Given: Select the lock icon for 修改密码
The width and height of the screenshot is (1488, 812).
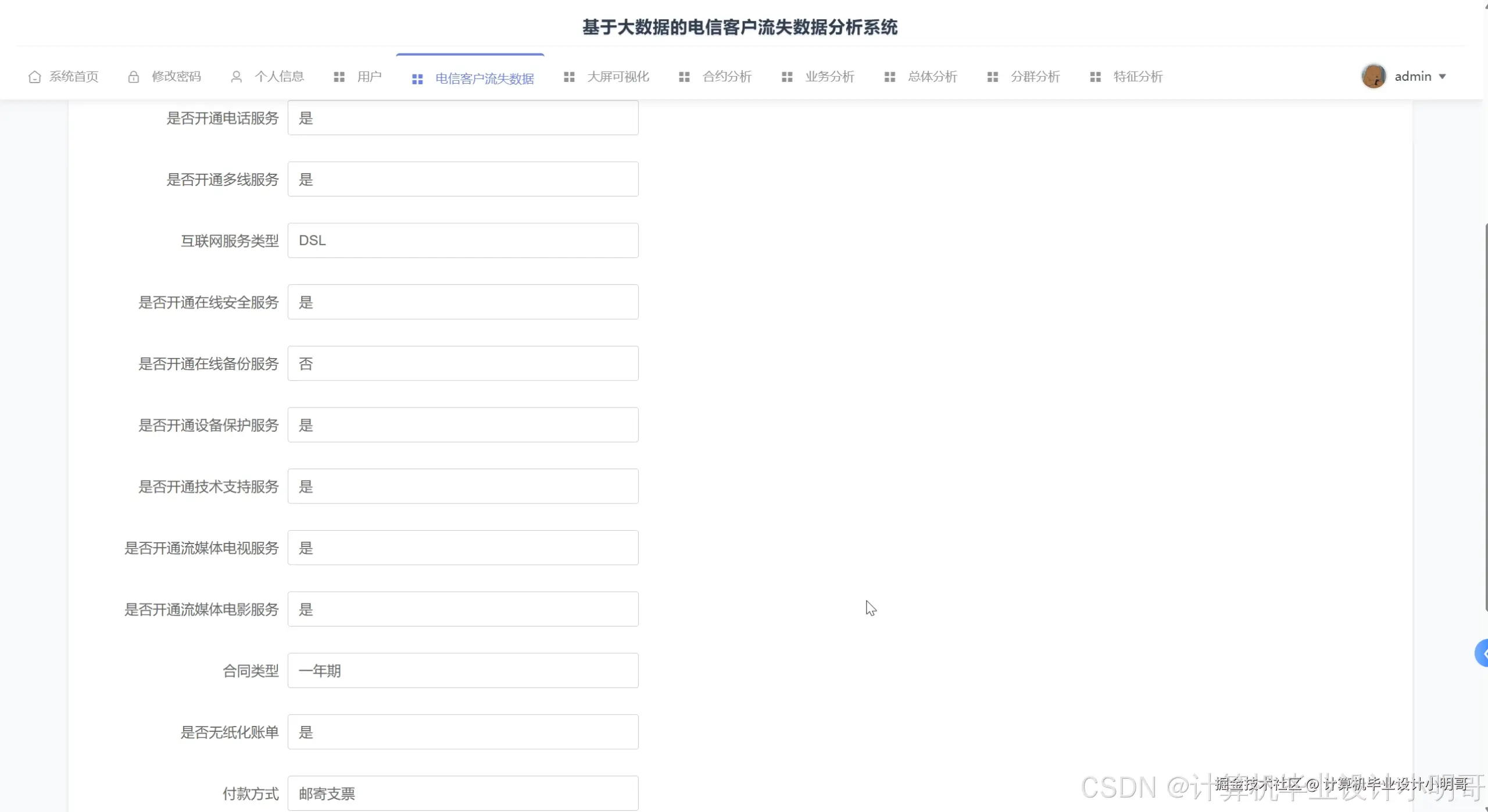Looking at the screenshot, I should point(134,76).
